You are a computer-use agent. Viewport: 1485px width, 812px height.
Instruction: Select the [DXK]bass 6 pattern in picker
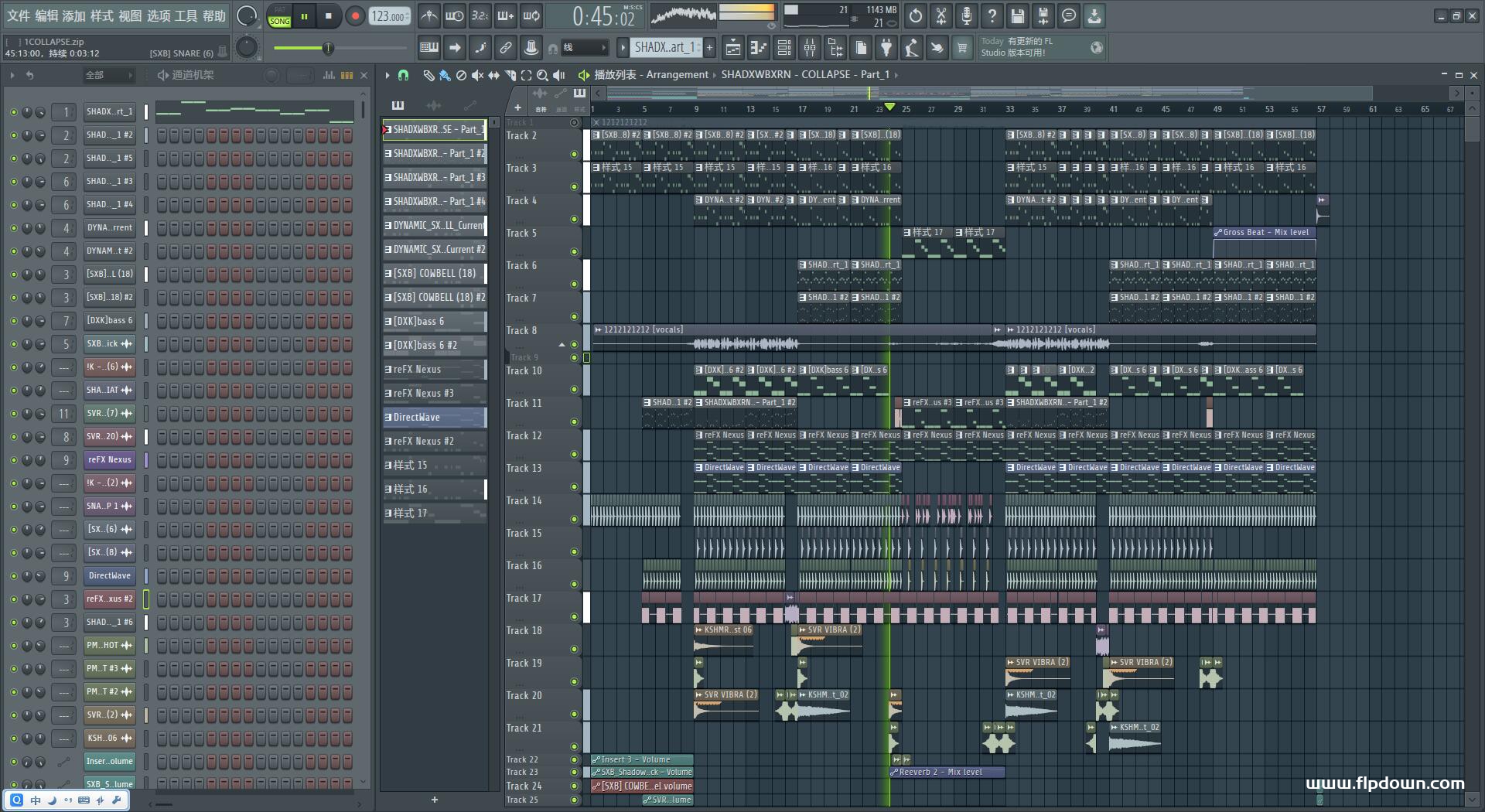click(435, 321)
